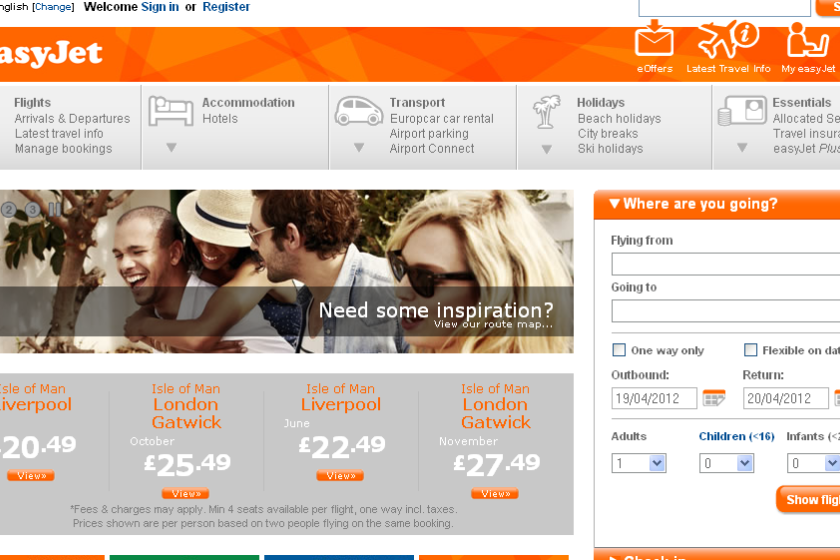Click the Essentials card icon

[x=742, y=111]
